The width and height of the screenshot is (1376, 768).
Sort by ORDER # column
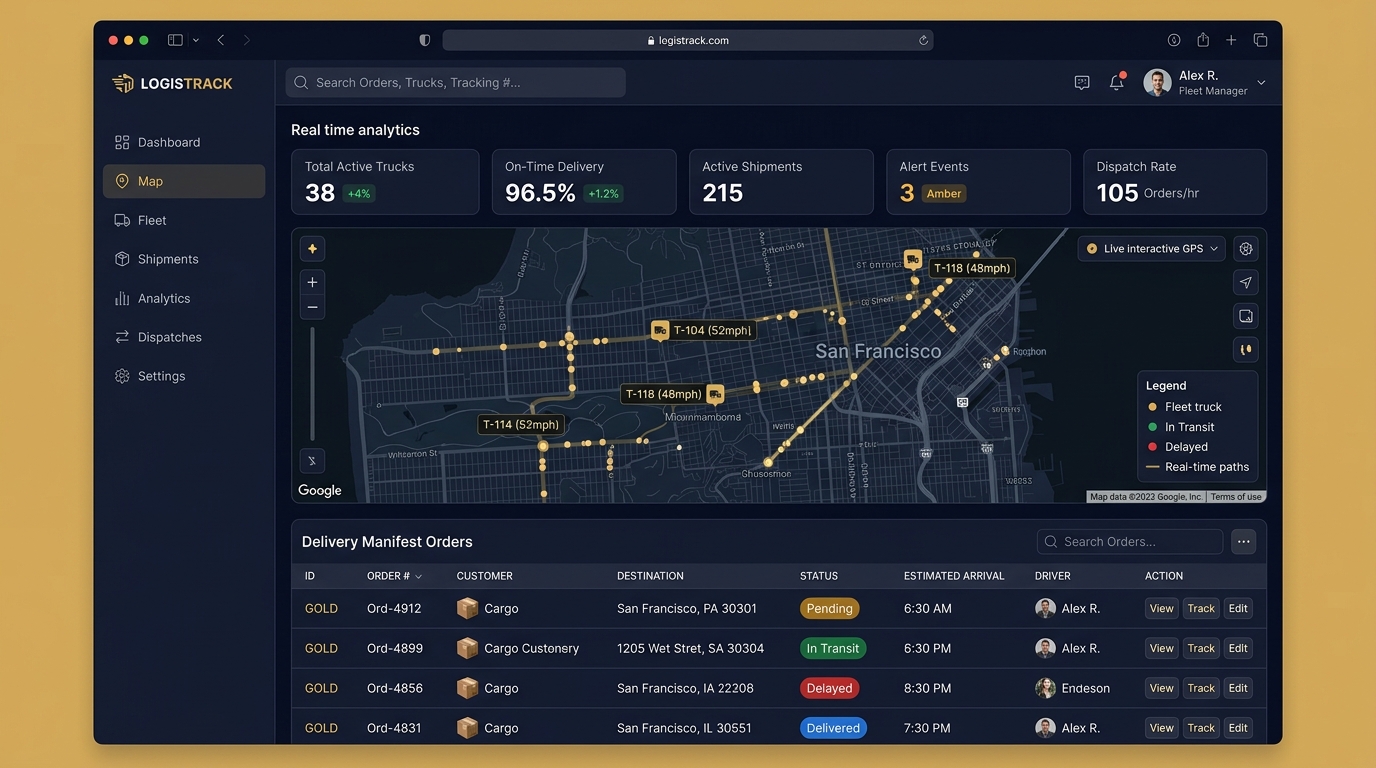coord(394,576)
